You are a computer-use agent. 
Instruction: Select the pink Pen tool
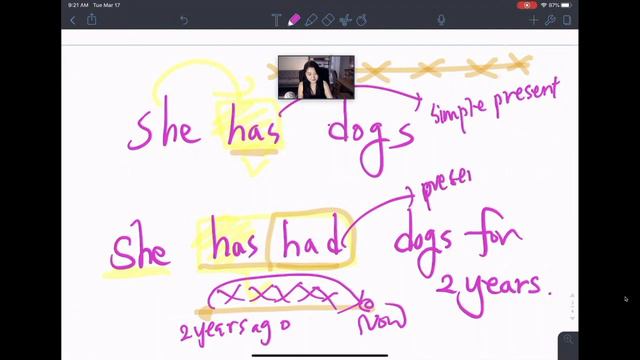click(x=294, y=20)
